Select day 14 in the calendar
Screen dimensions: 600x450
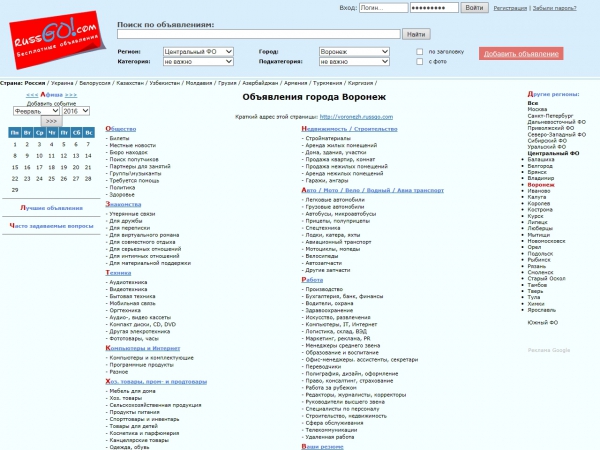pos(88,156)
